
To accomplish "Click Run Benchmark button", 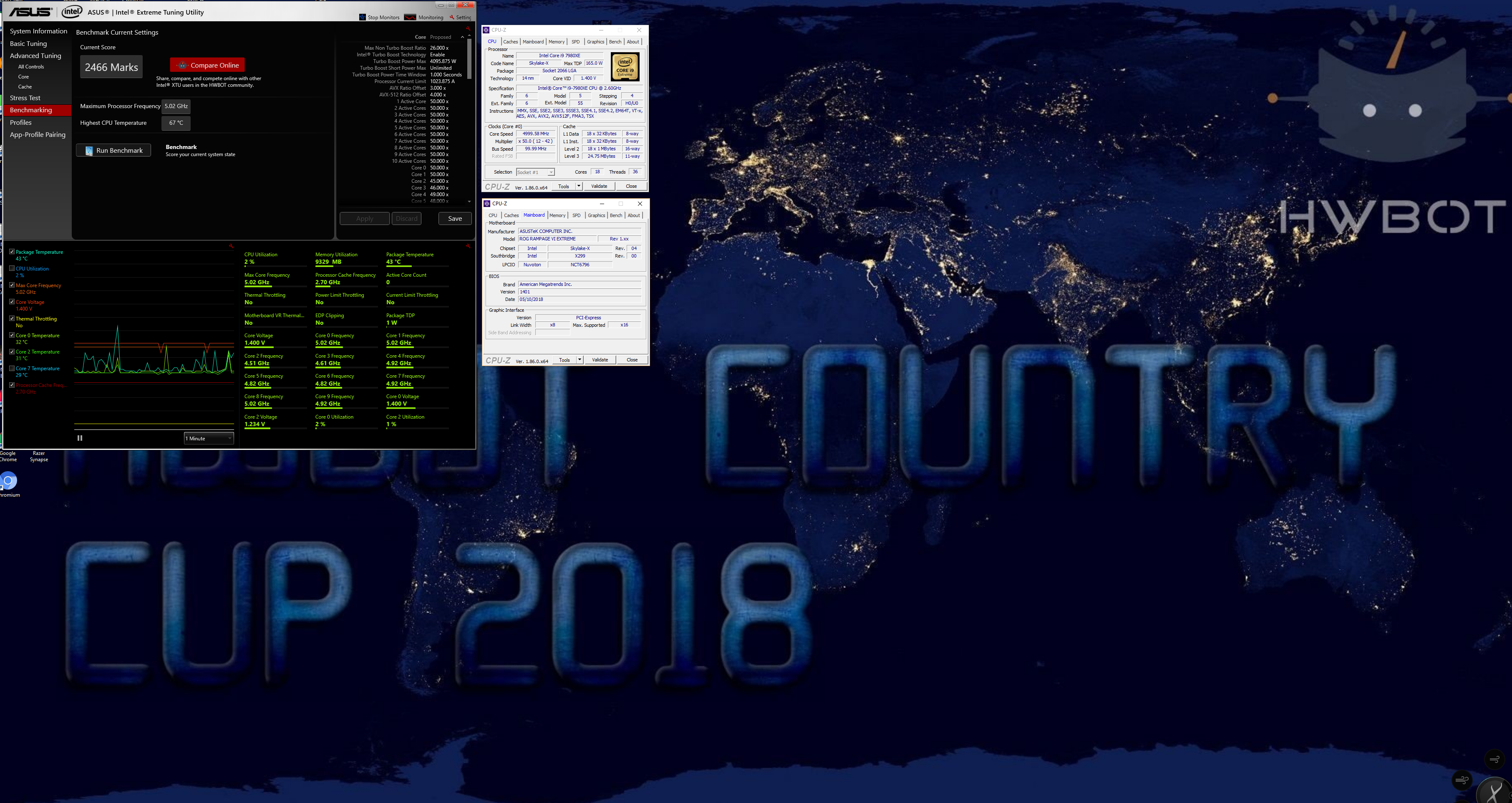I will (x=113, y=150).
